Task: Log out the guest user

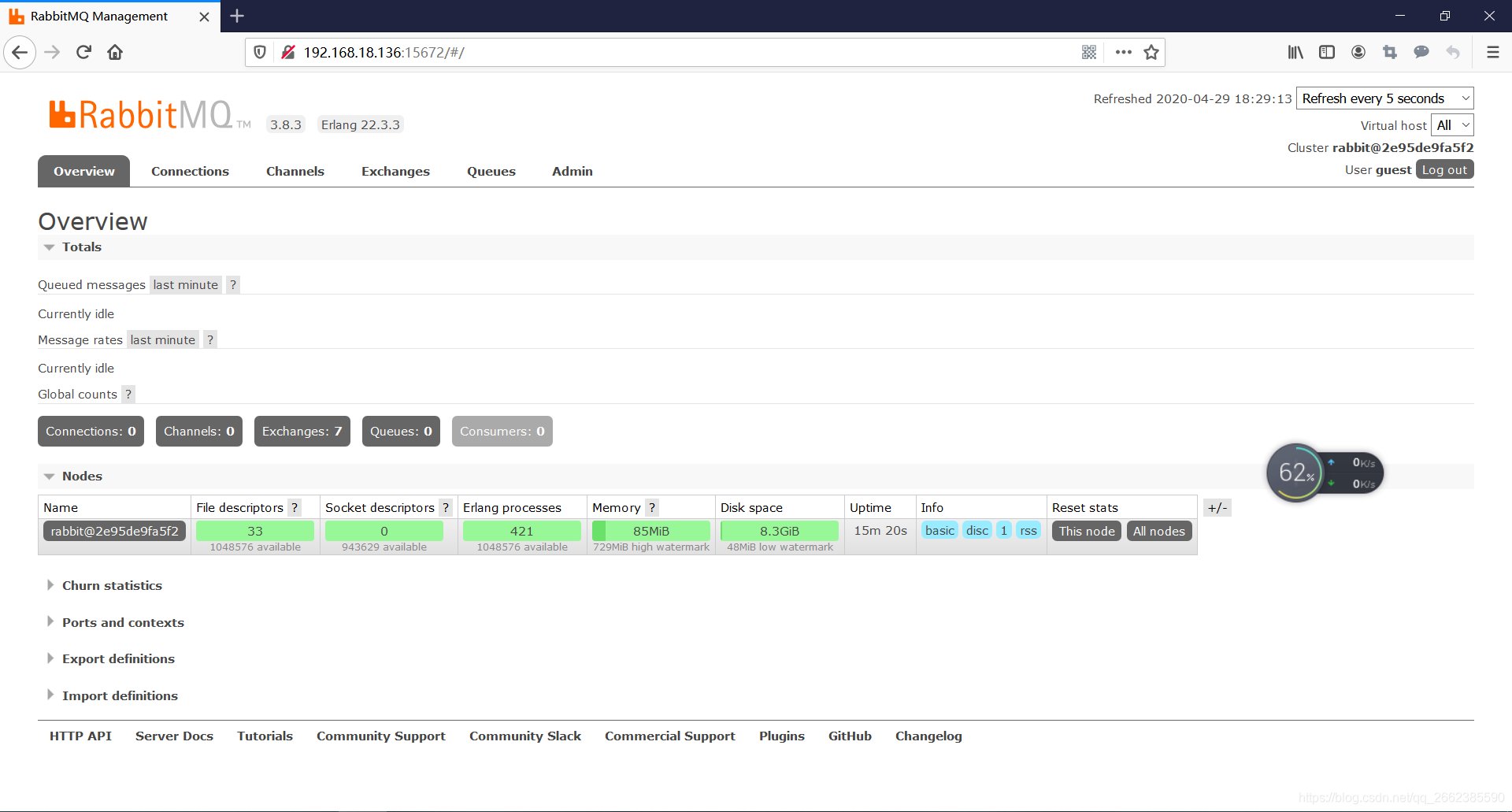Action: pos(1444,170)
